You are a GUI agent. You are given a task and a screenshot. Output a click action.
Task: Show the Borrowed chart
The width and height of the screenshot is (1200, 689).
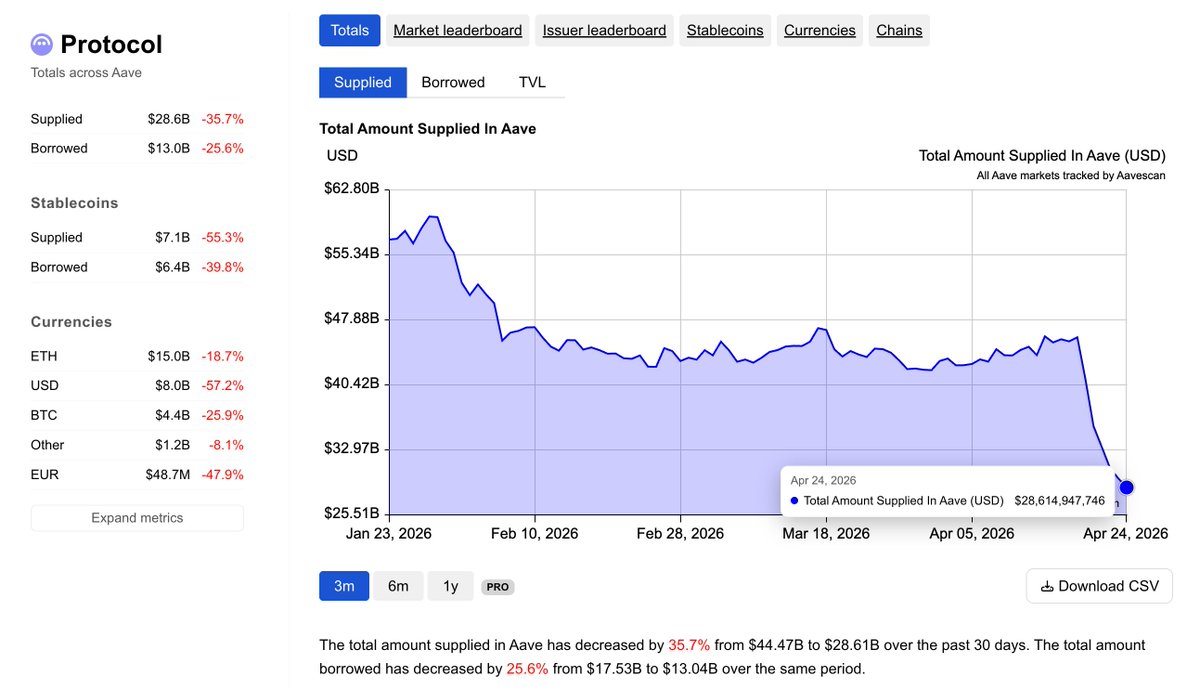pyautogui.click(x=453, y=82)
